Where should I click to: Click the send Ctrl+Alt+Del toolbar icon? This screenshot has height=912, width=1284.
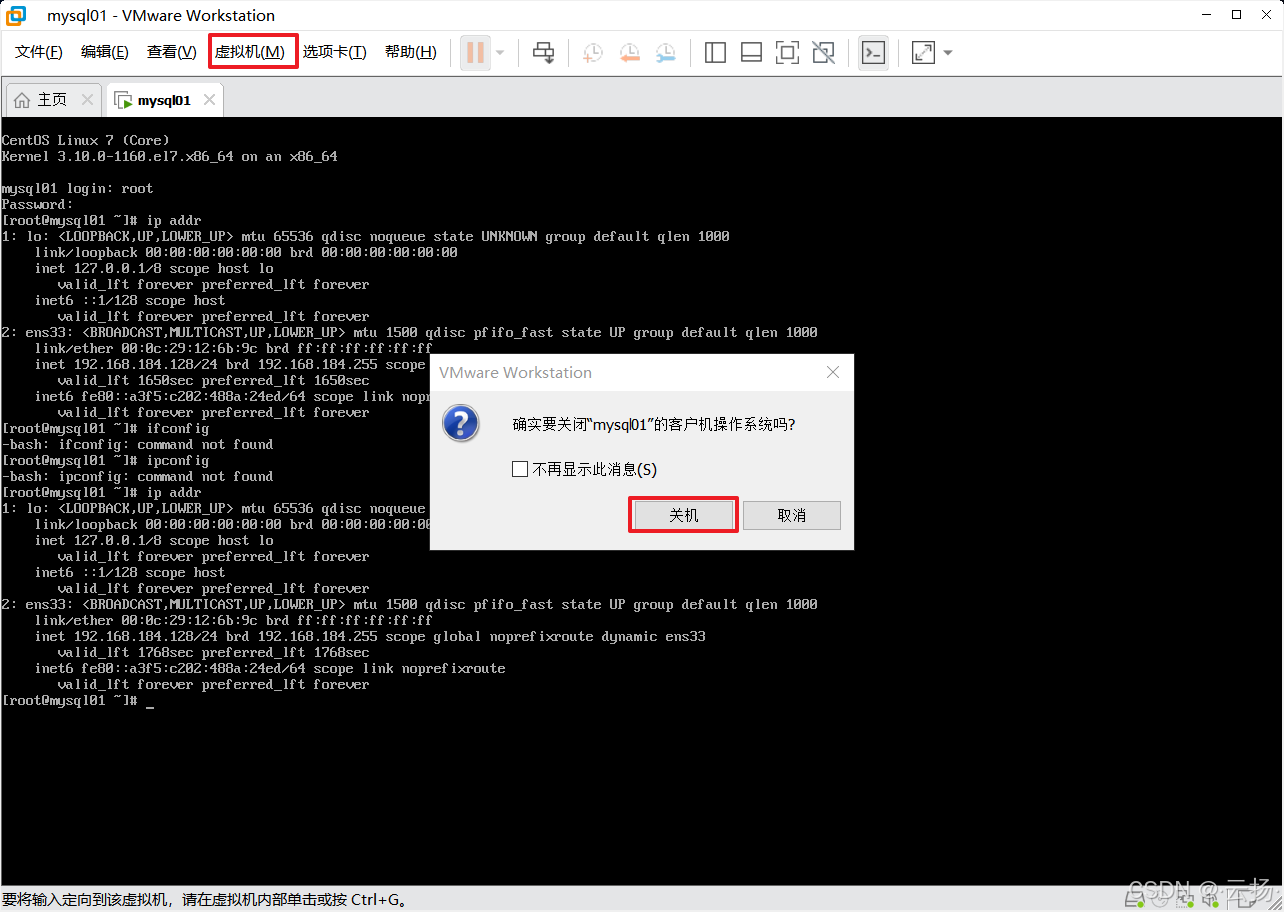543,52
